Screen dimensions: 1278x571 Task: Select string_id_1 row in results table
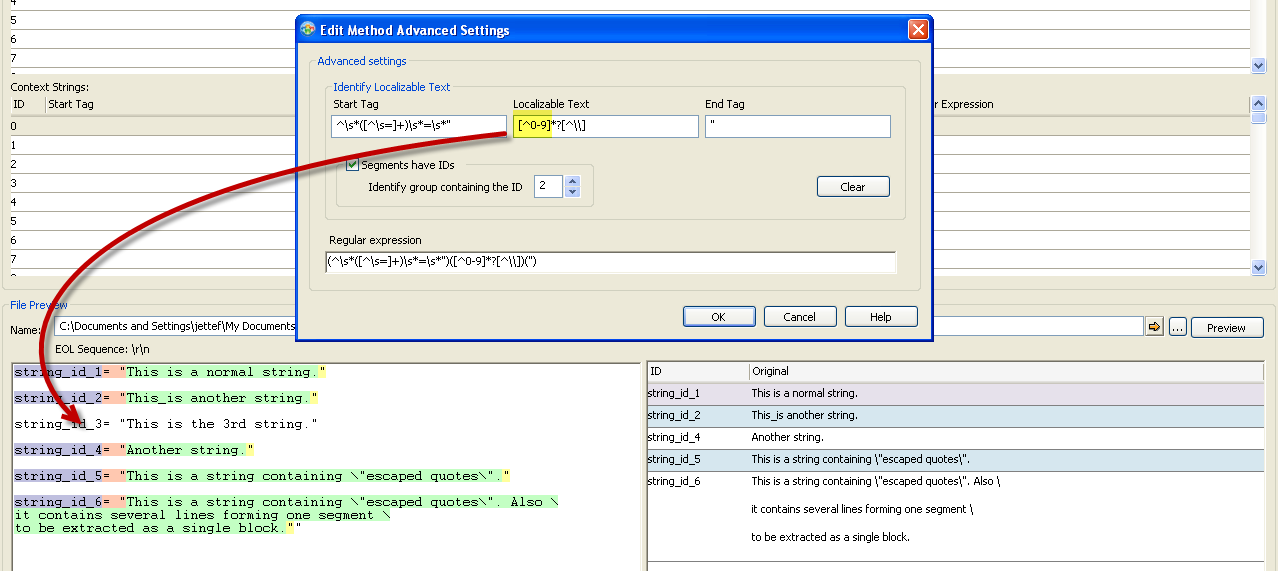point(955,393)
